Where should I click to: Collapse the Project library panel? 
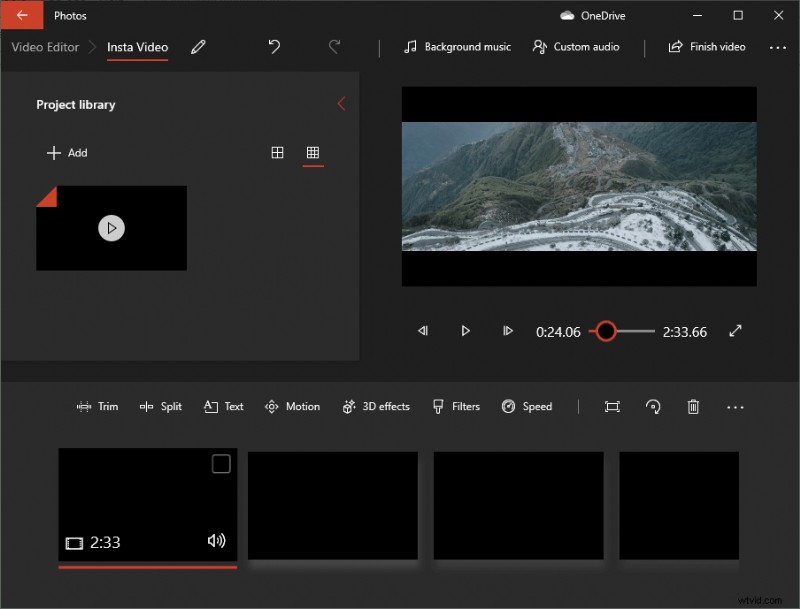tap(342, 103)
